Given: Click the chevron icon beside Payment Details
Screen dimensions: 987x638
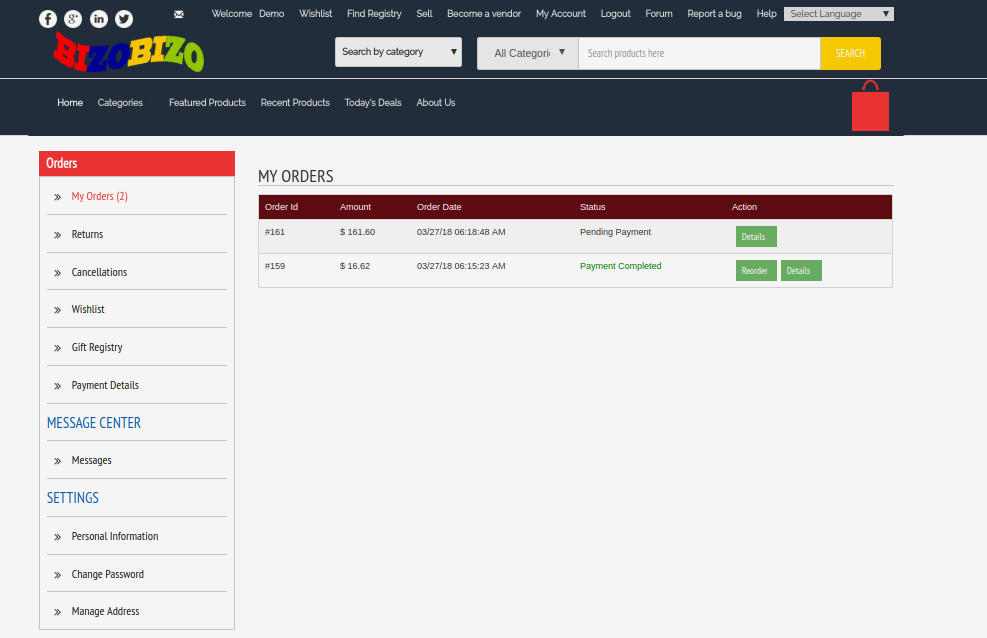Looking at the screenshot, I should point(57,386).
